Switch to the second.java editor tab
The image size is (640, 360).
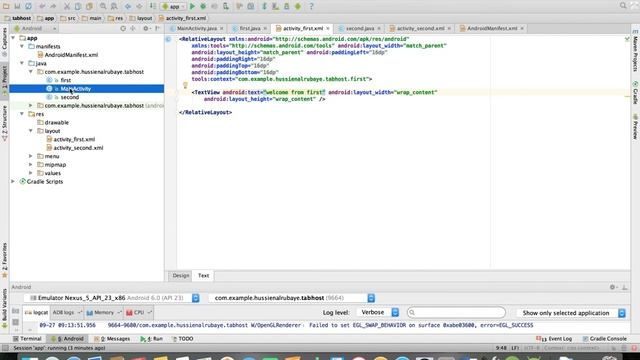(360, 29)
